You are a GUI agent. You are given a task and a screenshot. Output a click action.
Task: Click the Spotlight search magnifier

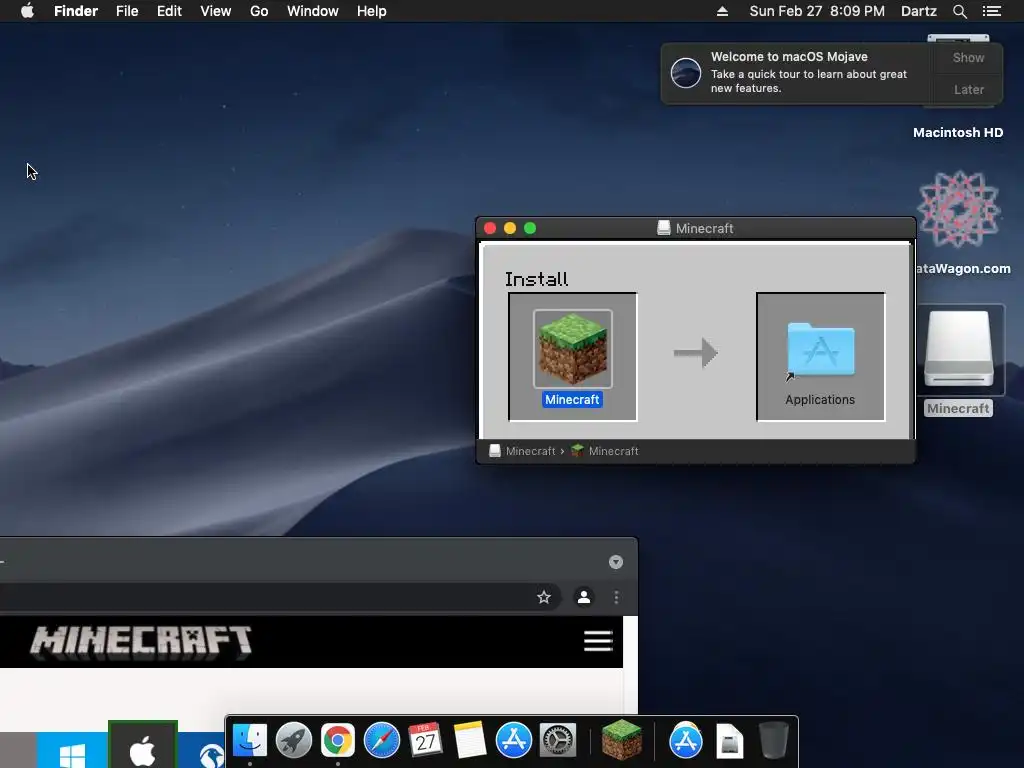point(959,11)
